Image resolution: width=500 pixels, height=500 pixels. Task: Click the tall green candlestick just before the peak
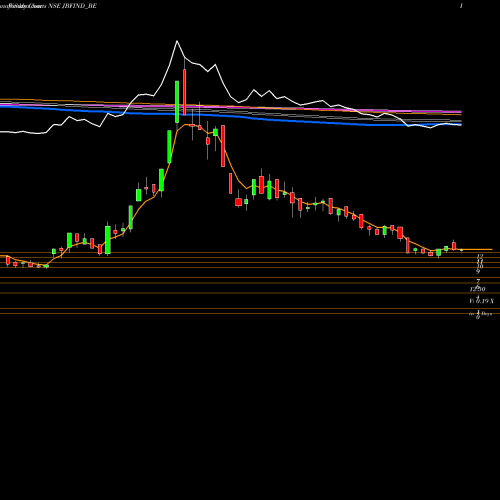click(x=177, y=102)
